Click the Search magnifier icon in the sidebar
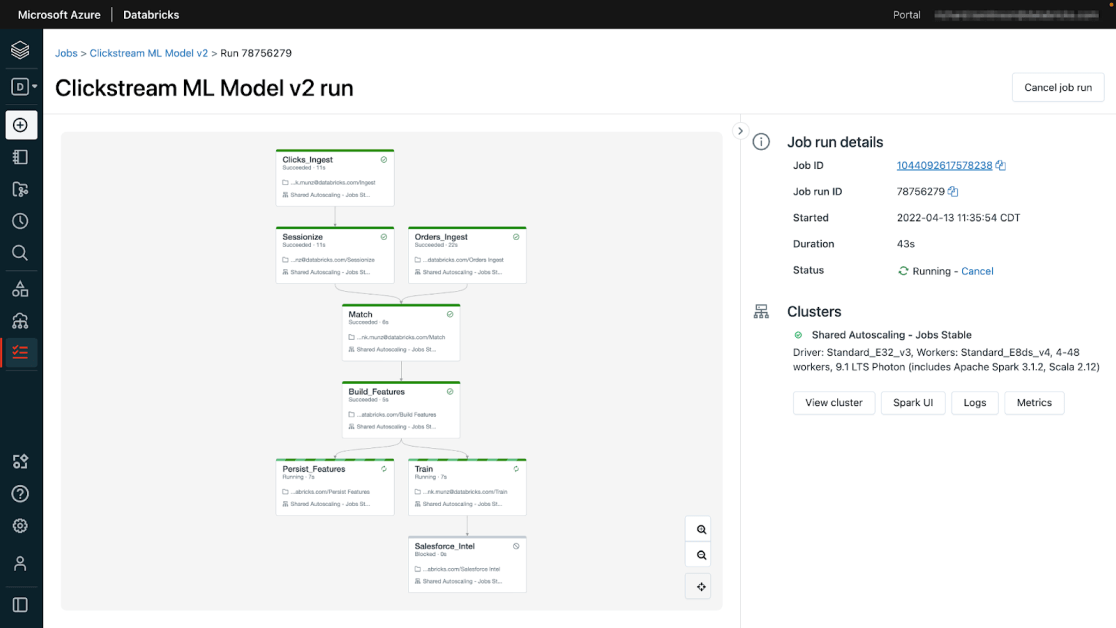 pos(20,253)
